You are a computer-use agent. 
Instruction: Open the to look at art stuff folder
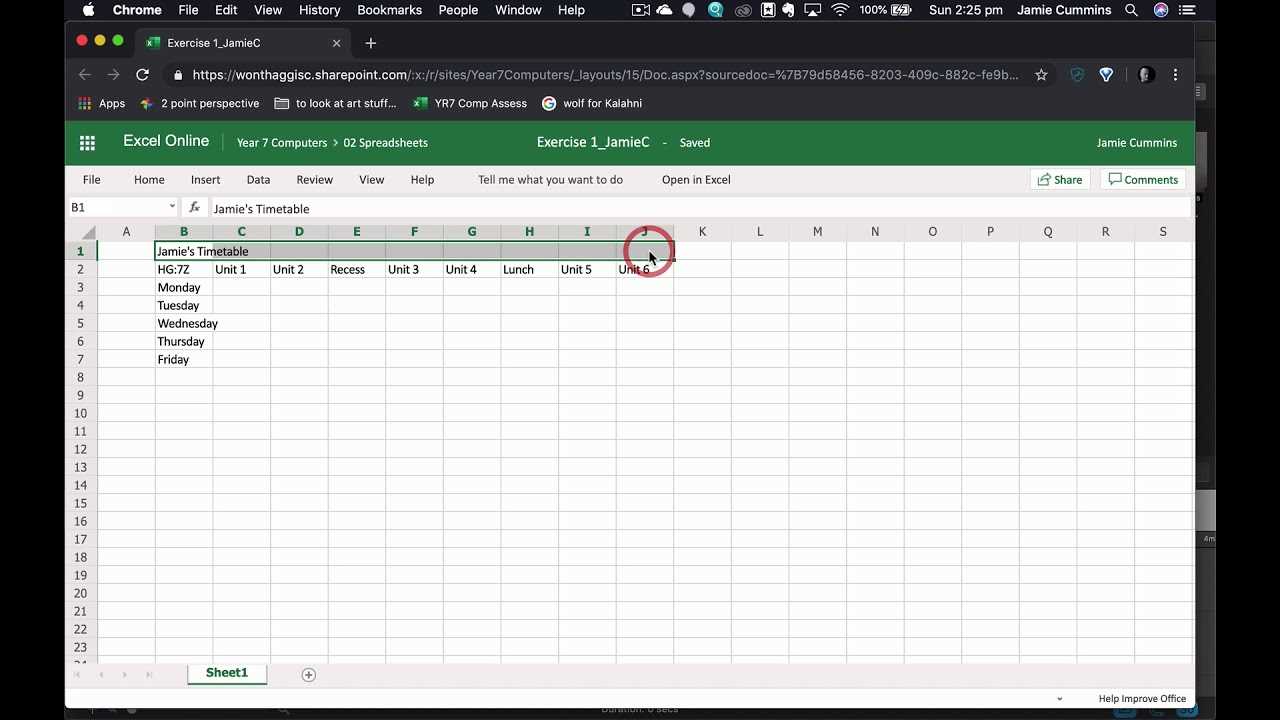point(335,103)
